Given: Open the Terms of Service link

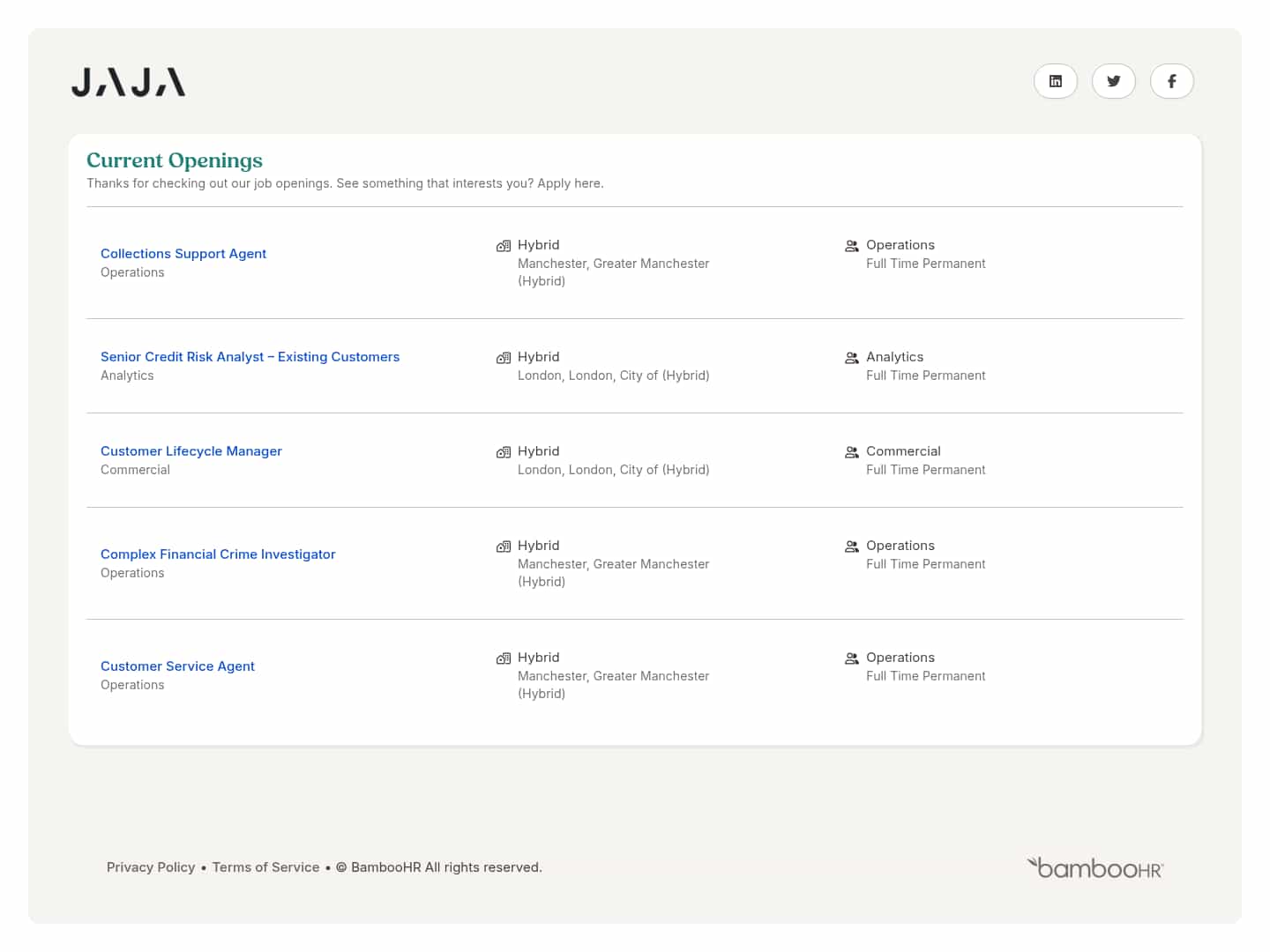Looking at the screenshot, I should [266, 867].
